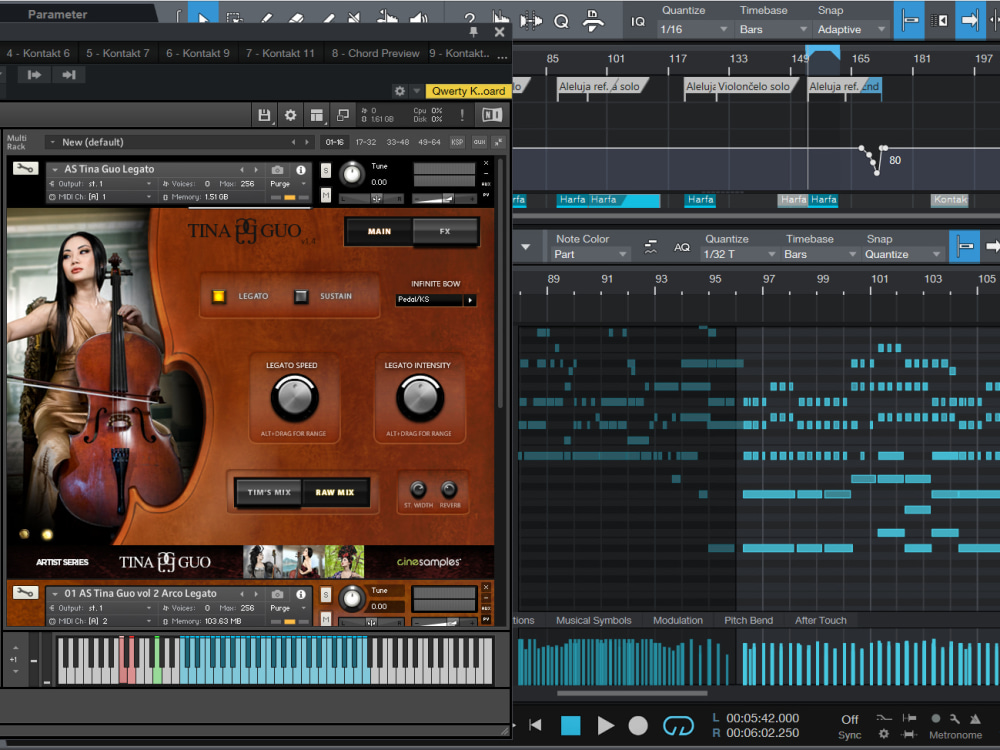Switch to the 8 - Chord Preview tab
Image resolution: width=1000 pixels, height=750 pixels.
pyautogui.click(x=376, y=53)
